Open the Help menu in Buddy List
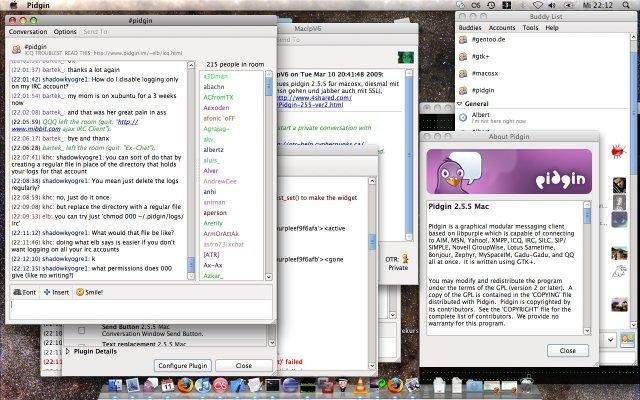Screen dimensions: 640x400 pos(552,28)
